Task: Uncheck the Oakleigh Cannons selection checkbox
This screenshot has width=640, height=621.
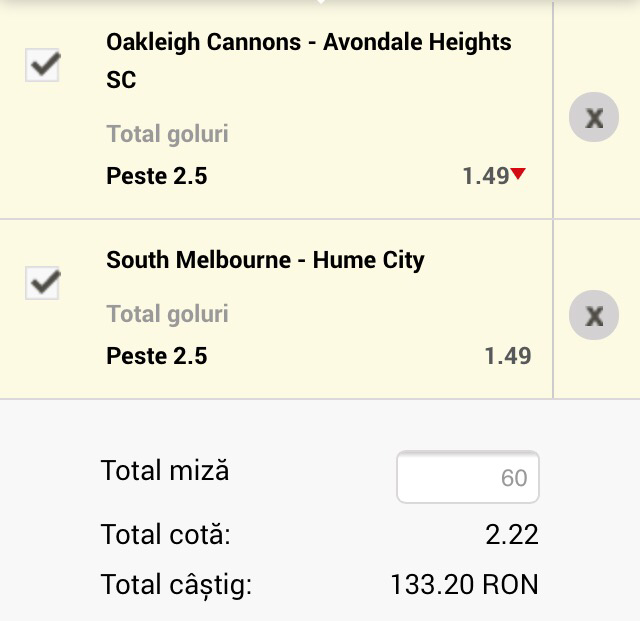Action: [x=42, y=66]
